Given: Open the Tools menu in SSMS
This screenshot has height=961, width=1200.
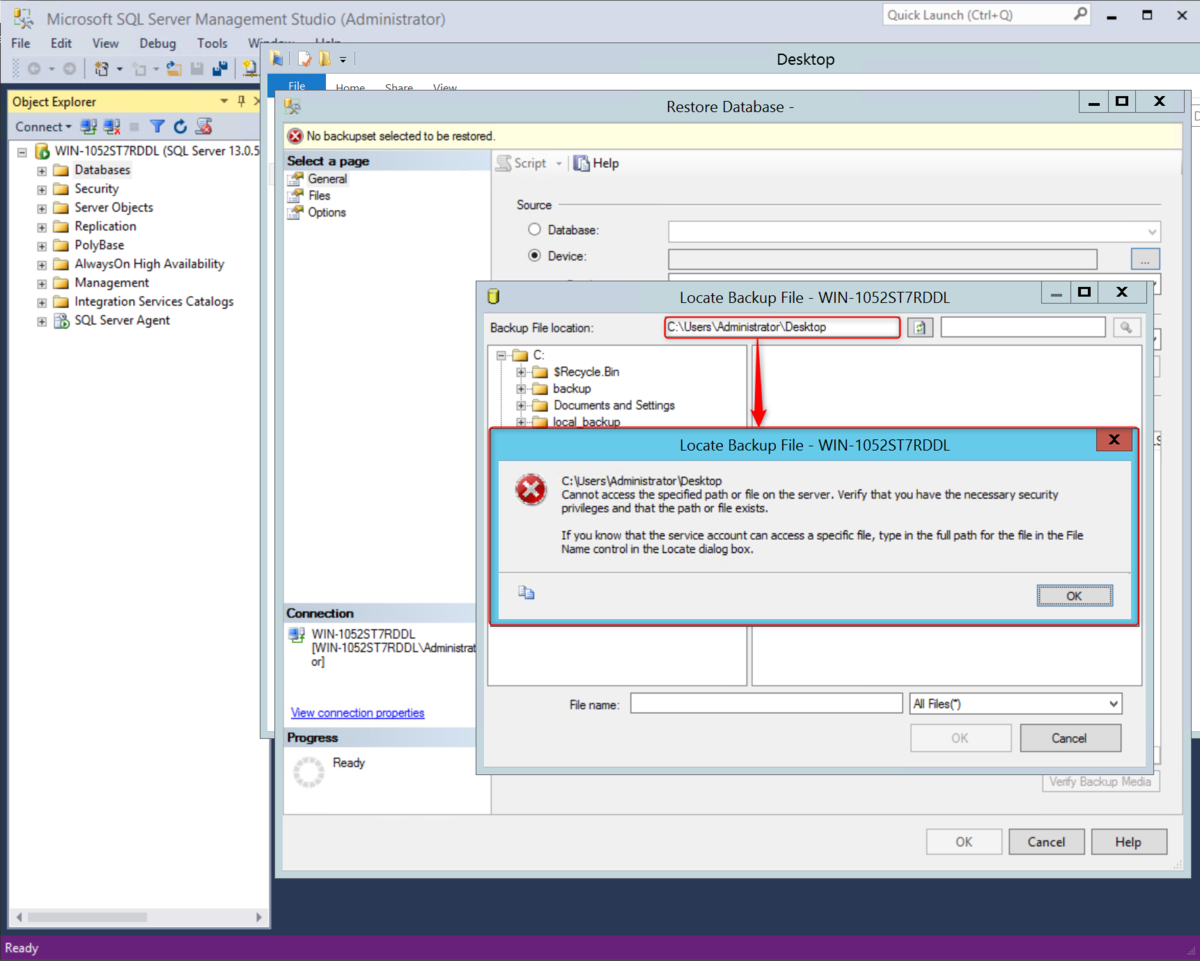Looking at the screenshot, I should (x=212, y=43).
